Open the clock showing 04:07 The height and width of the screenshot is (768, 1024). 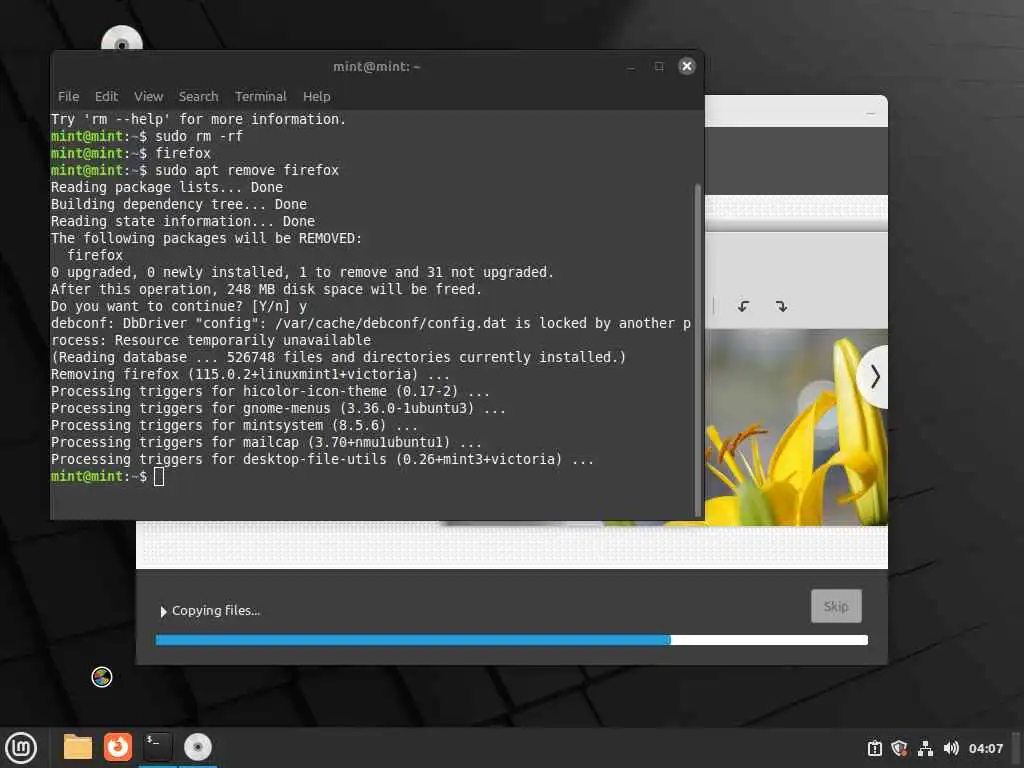985,748
